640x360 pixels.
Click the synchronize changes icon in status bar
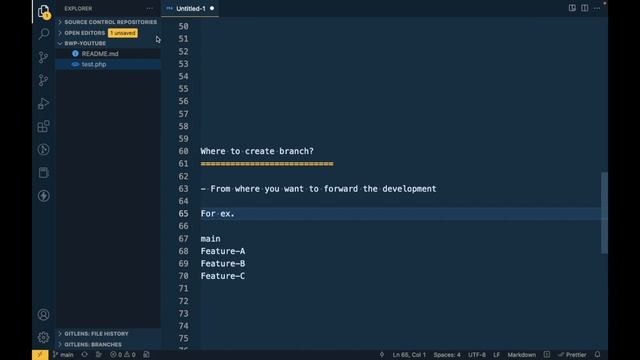tap(84, 355)
